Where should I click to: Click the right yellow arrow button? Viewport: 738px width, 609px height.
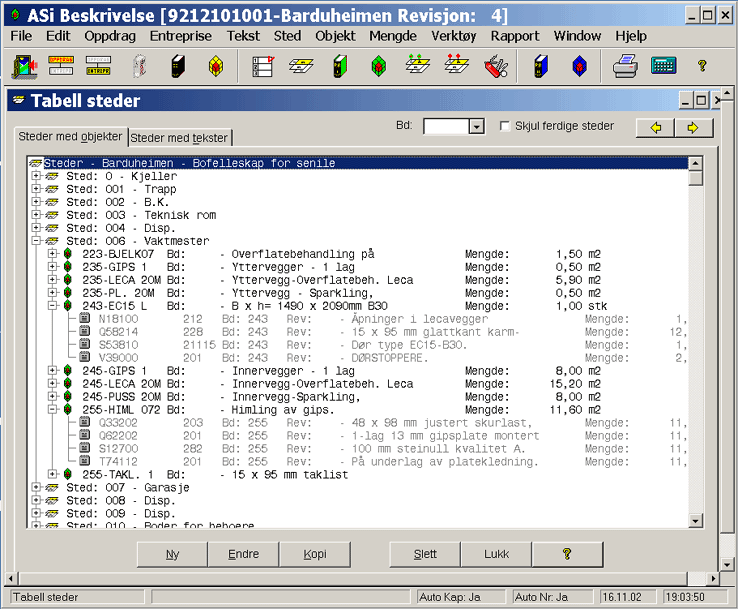click(x=694, y=128)
